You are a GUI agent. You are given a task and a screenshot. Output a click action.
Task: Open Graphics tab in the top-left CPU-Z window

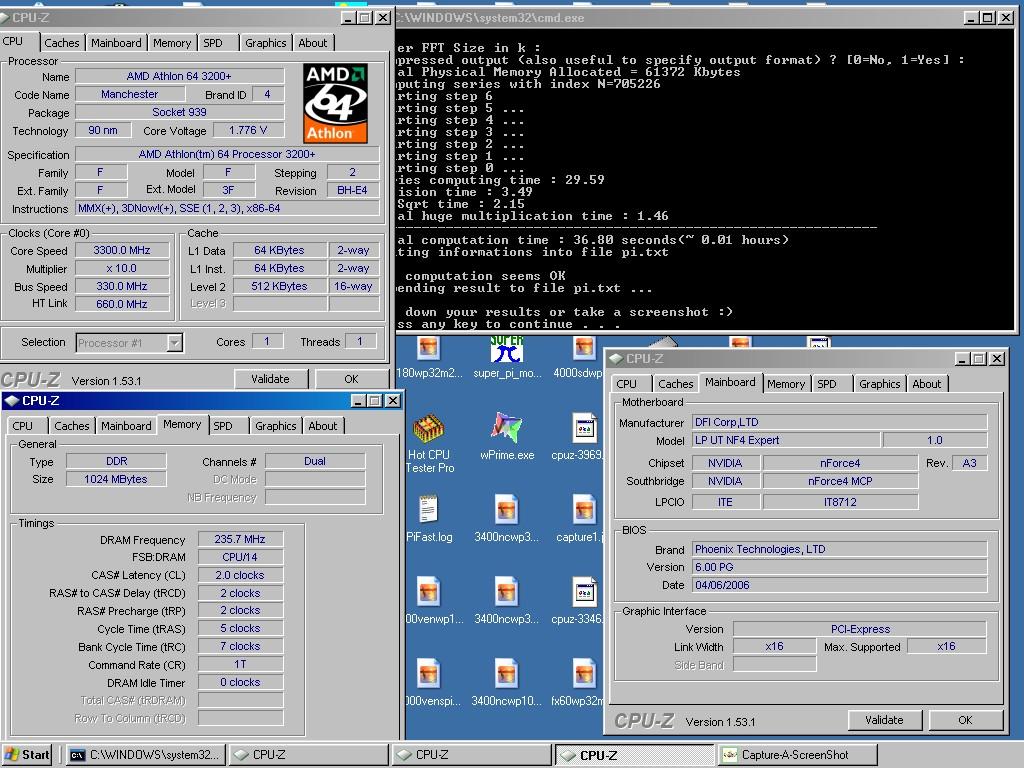(266, 43)
